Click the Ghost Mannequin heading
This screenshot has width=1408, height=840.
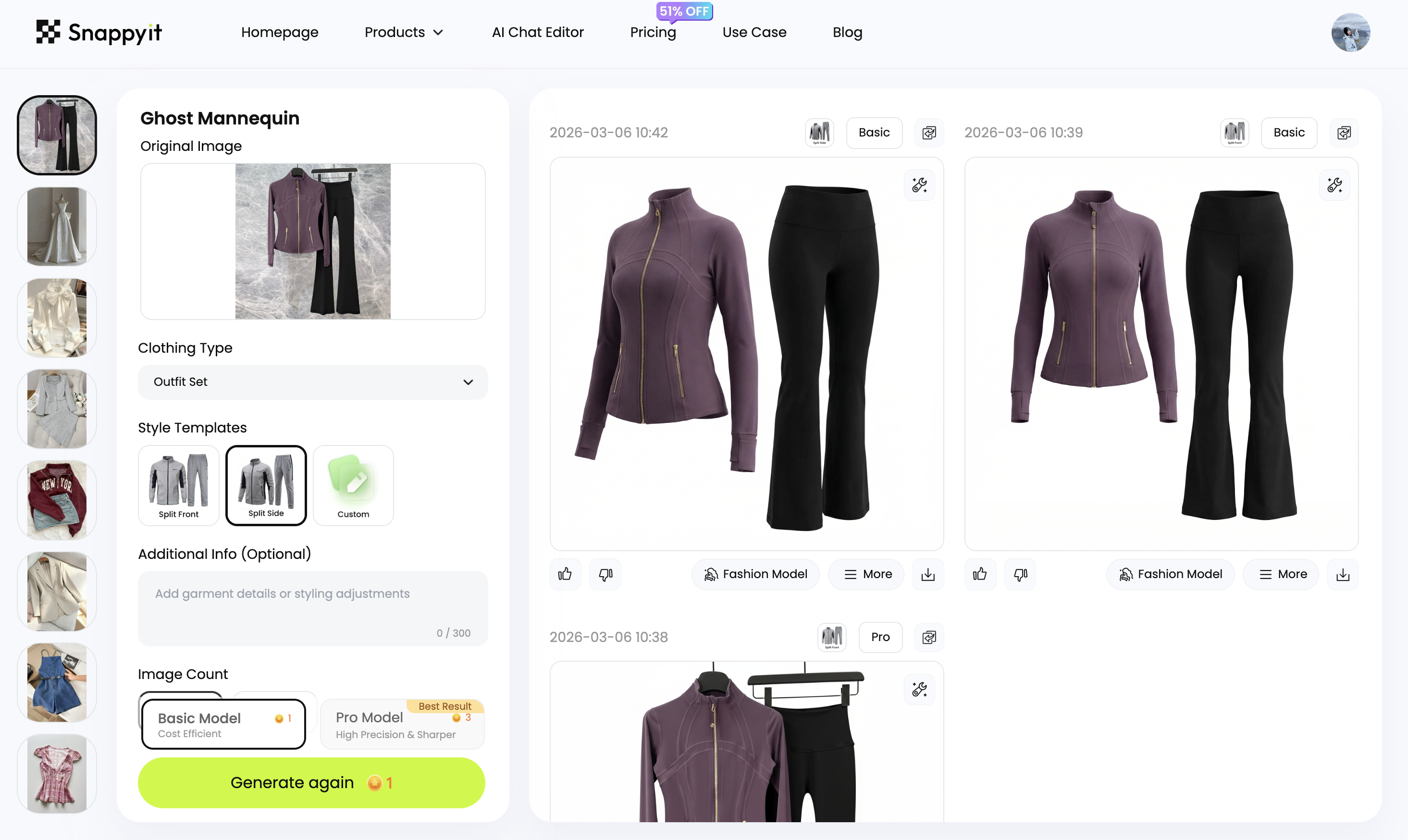click(220, 118)
